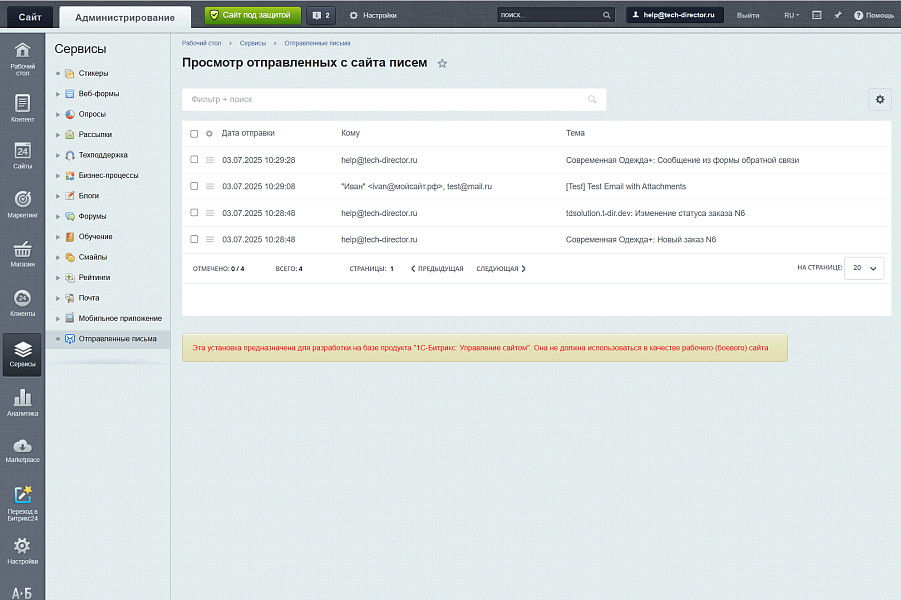Switch to the Сайт tab

29,16
